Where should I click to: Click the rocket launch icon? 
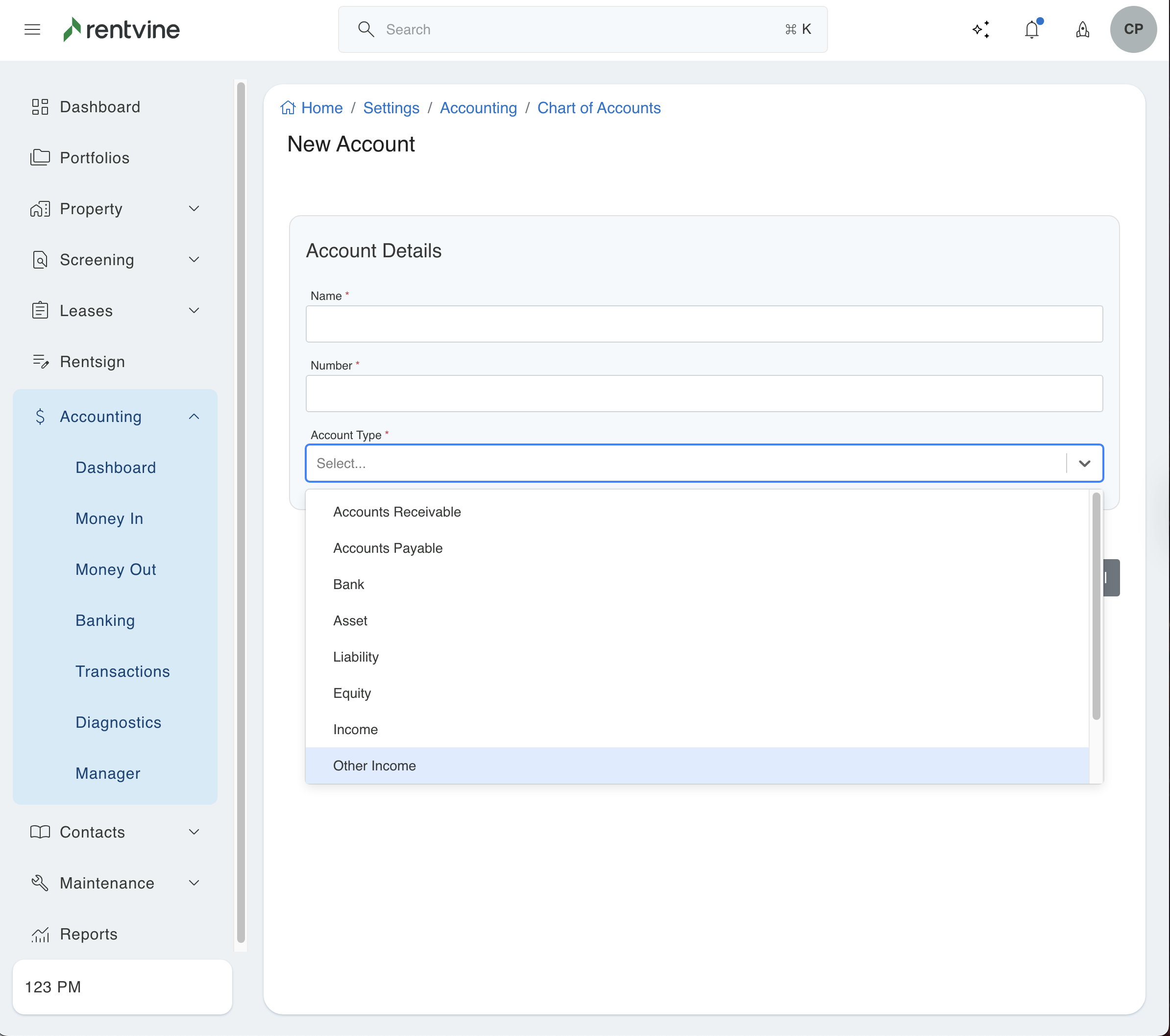coord(1082,29)
